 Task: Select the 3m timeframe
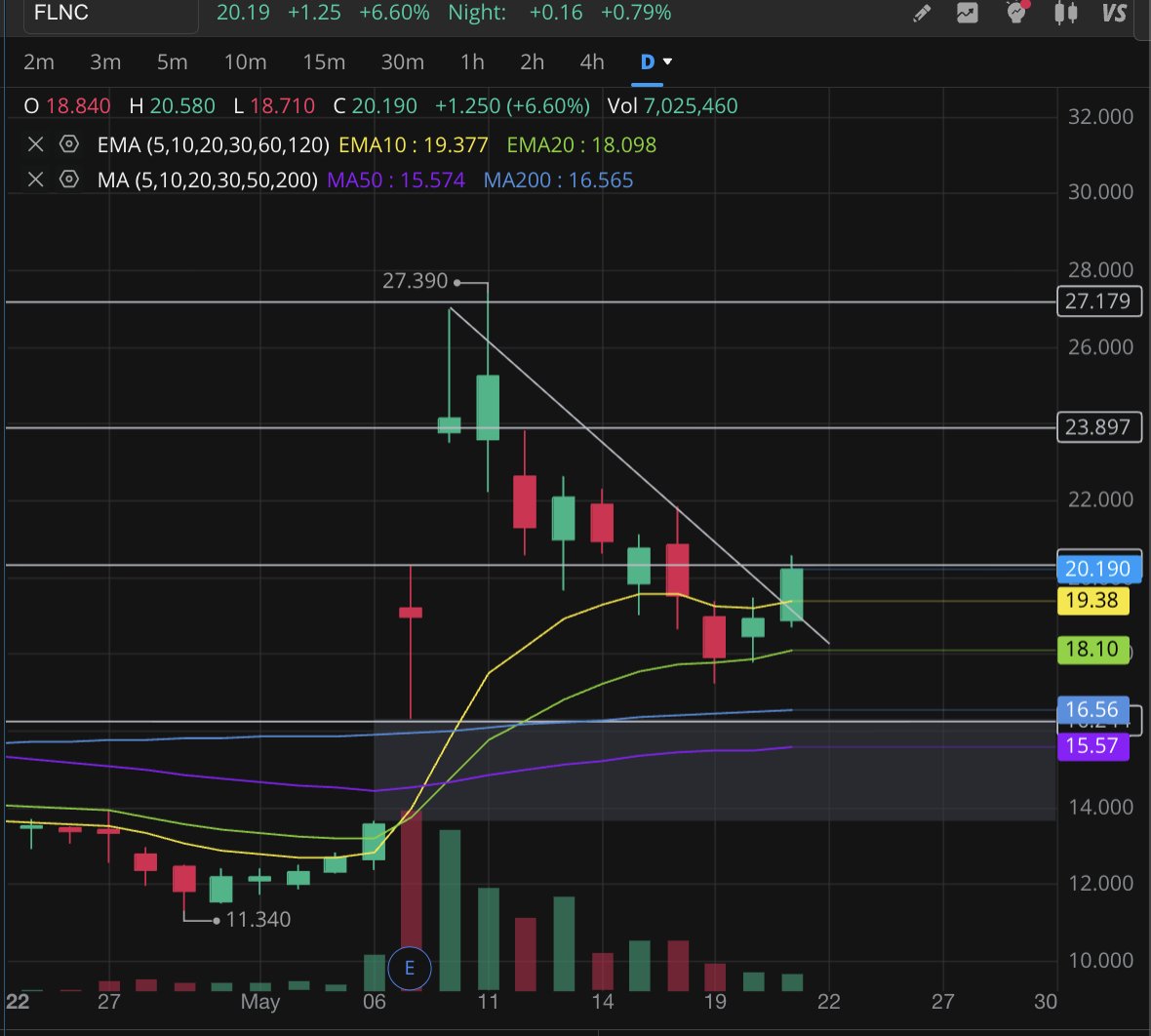pos(105,62)
